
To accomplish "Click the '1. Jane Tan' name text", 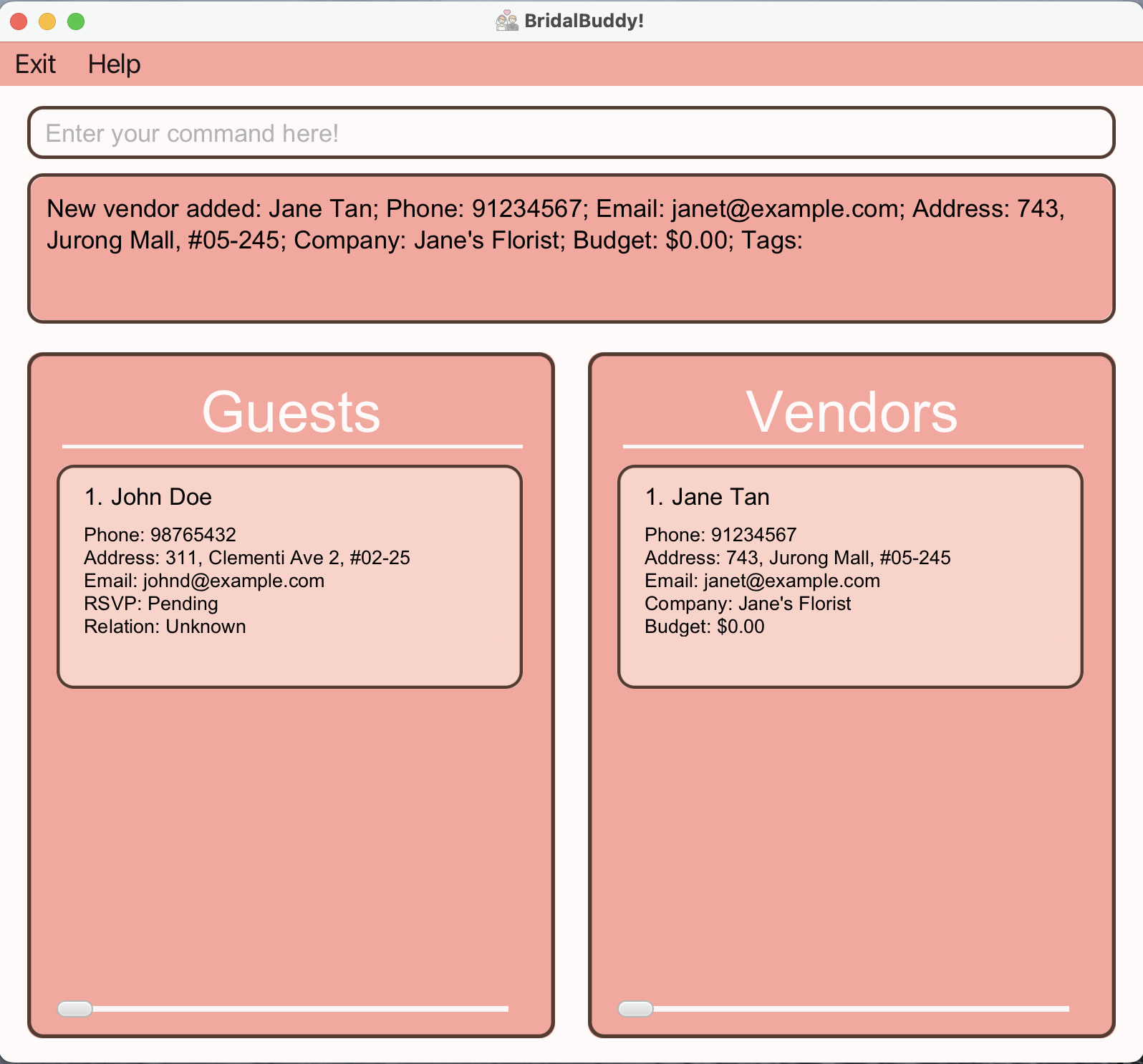I will [708, 497].
